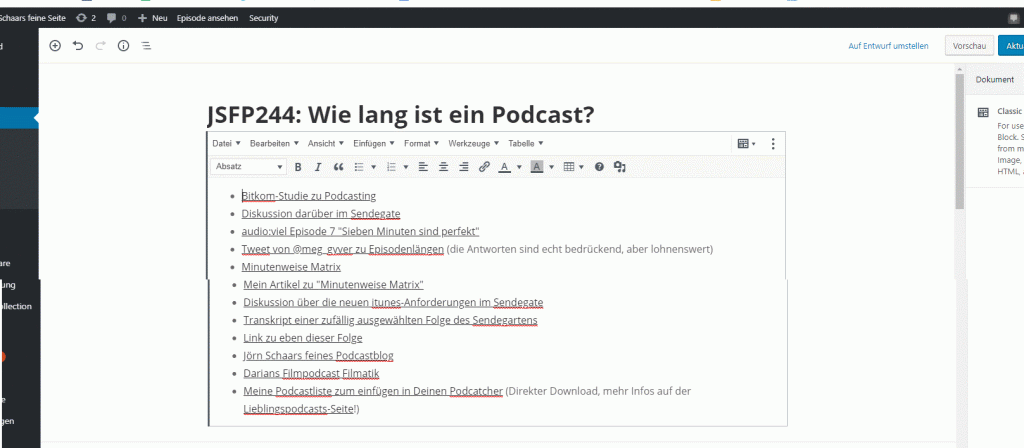The height and width of the screenshot is (448, 1024).
Task: Center align the text
Action: [443, 167]
